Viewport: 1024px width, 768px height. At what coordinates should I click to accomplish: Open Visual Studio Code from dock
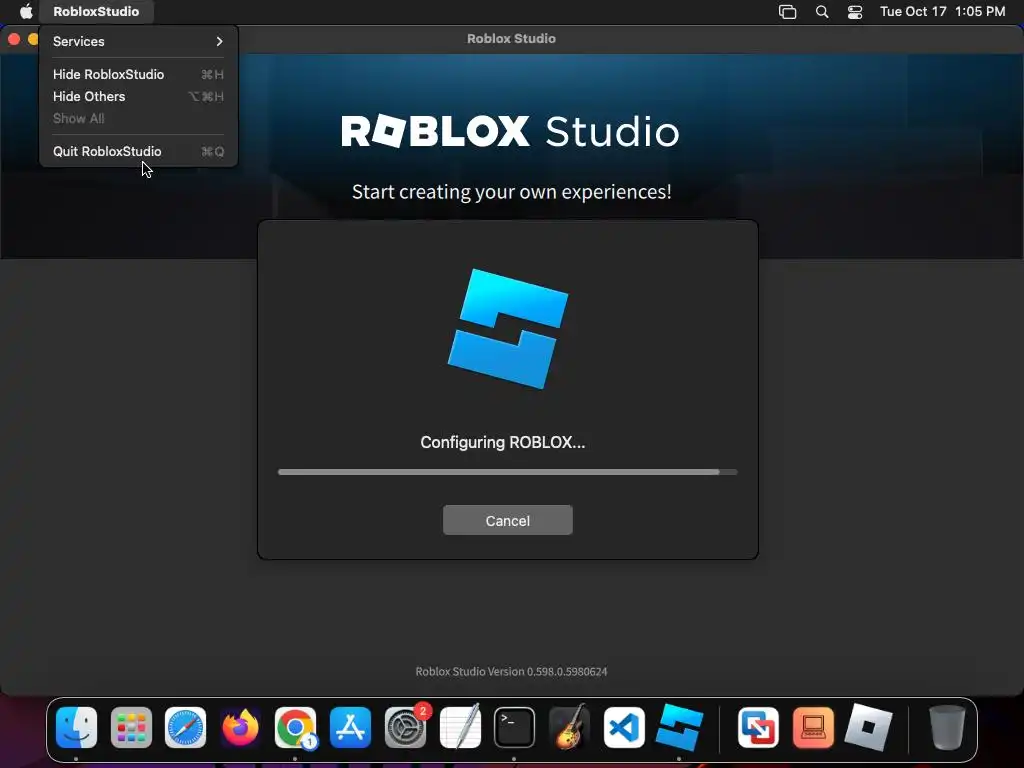624,728
